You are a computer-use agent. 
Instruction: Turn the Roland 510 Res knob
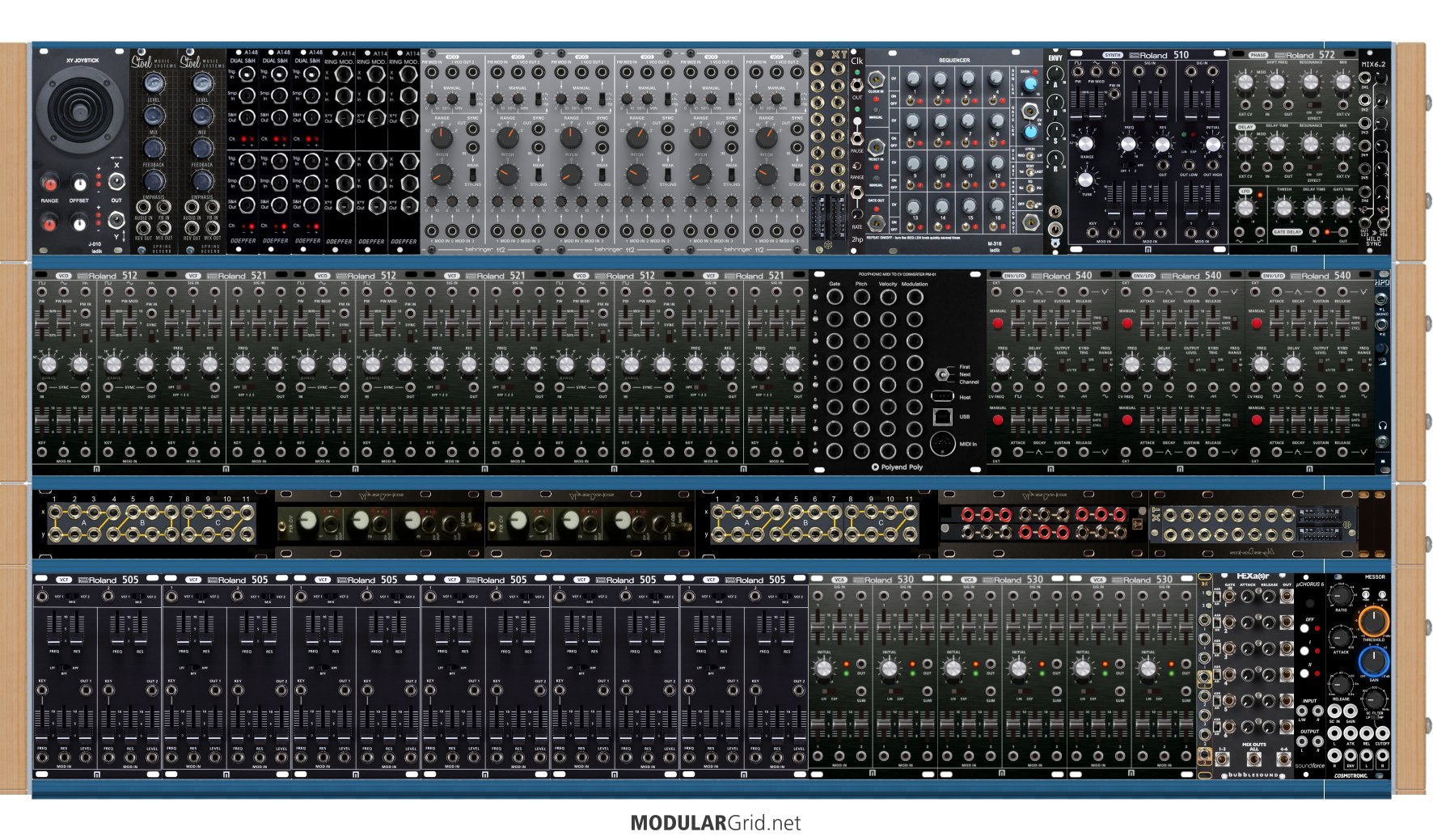[x=1162, y=145]
